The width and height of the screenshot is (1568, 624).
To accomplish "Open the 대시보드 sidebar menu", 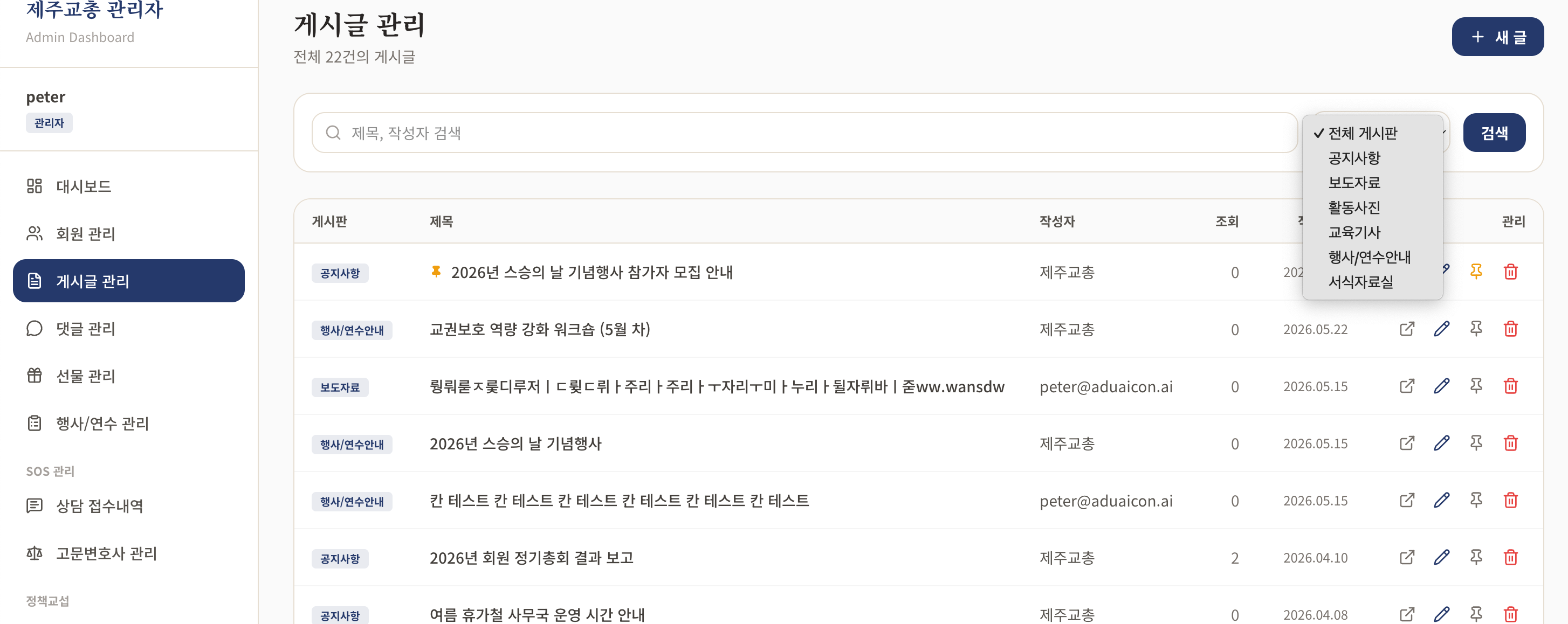I will [128, 186].
